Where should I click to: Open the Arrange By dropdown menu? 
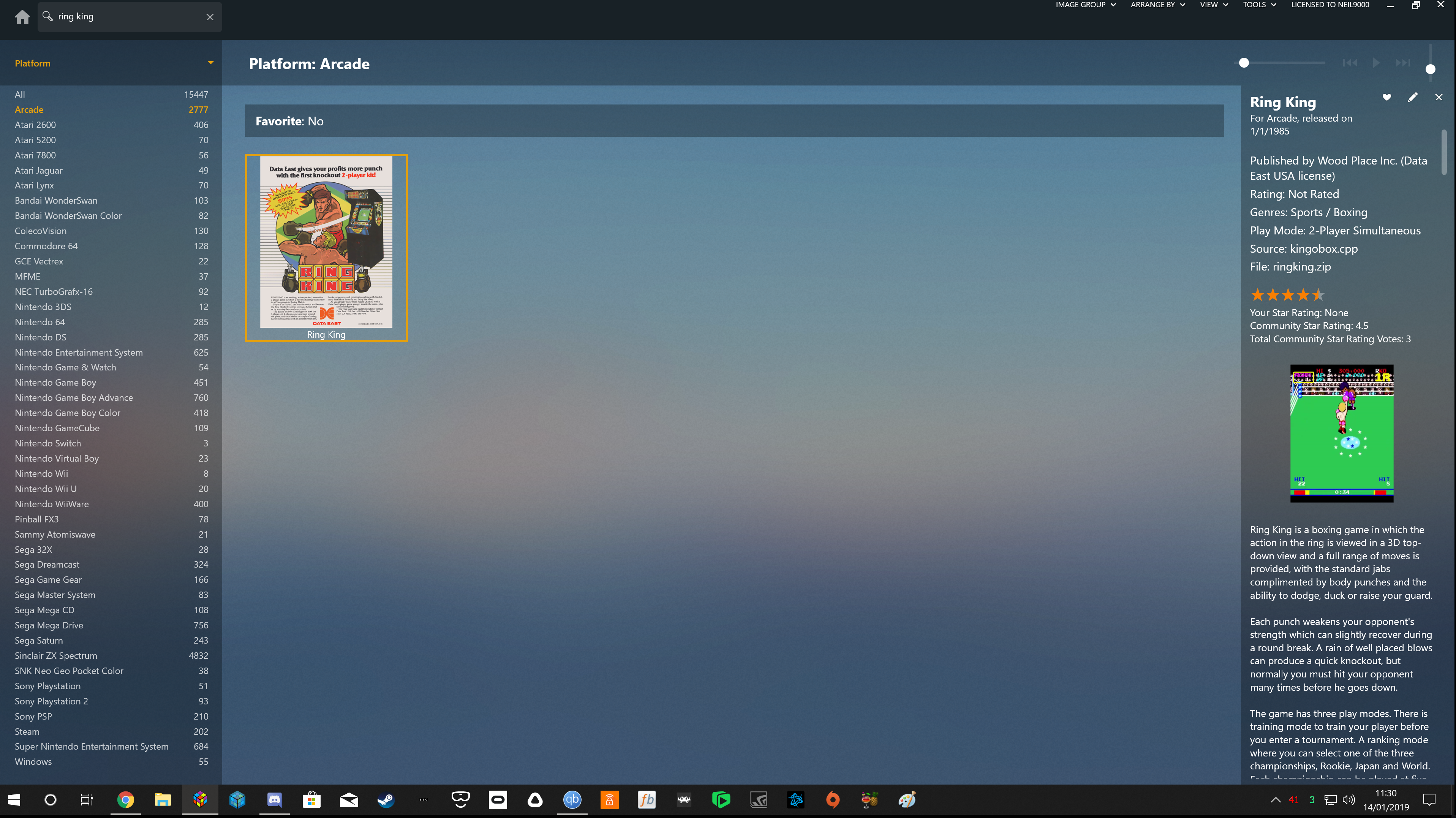point(1157,5)
